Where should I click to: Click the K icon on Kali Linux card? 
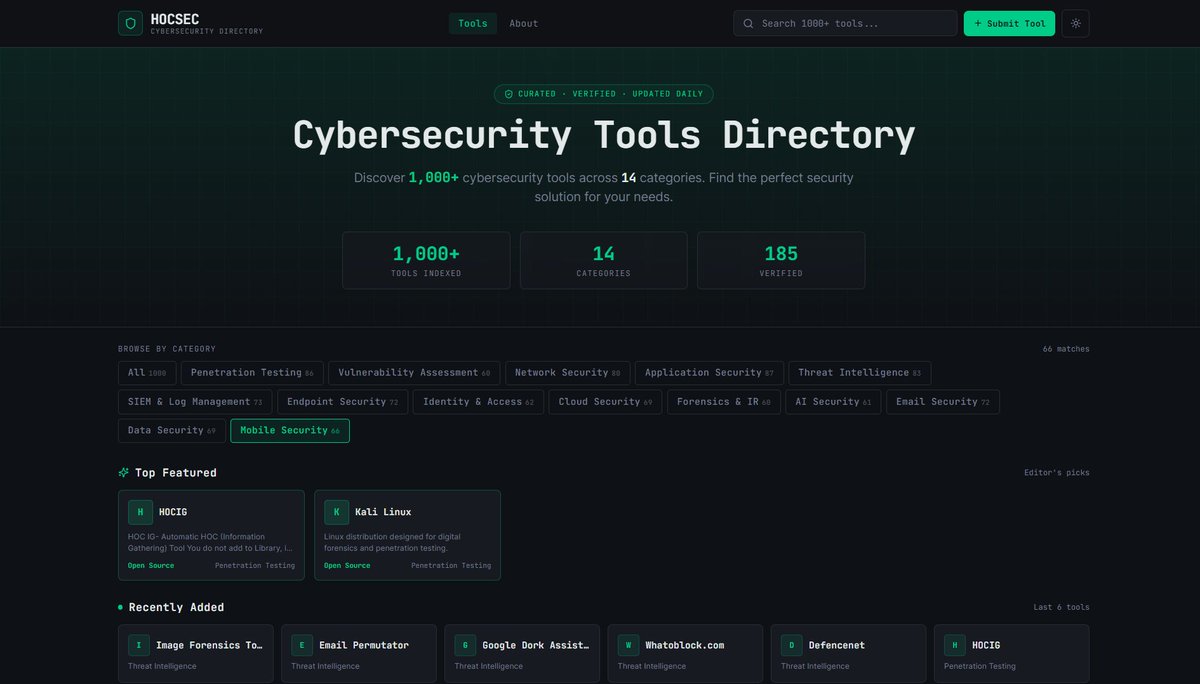click(x=336, y=512)
